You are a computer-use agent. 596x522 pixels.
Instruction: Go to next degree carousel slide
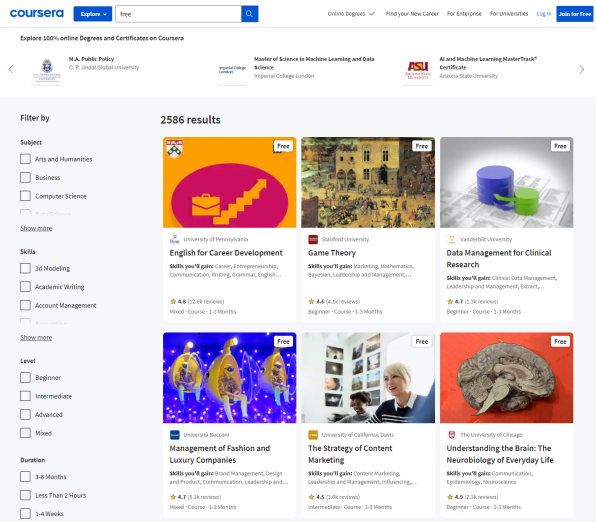pyautogui.click(x=582, y=69)
